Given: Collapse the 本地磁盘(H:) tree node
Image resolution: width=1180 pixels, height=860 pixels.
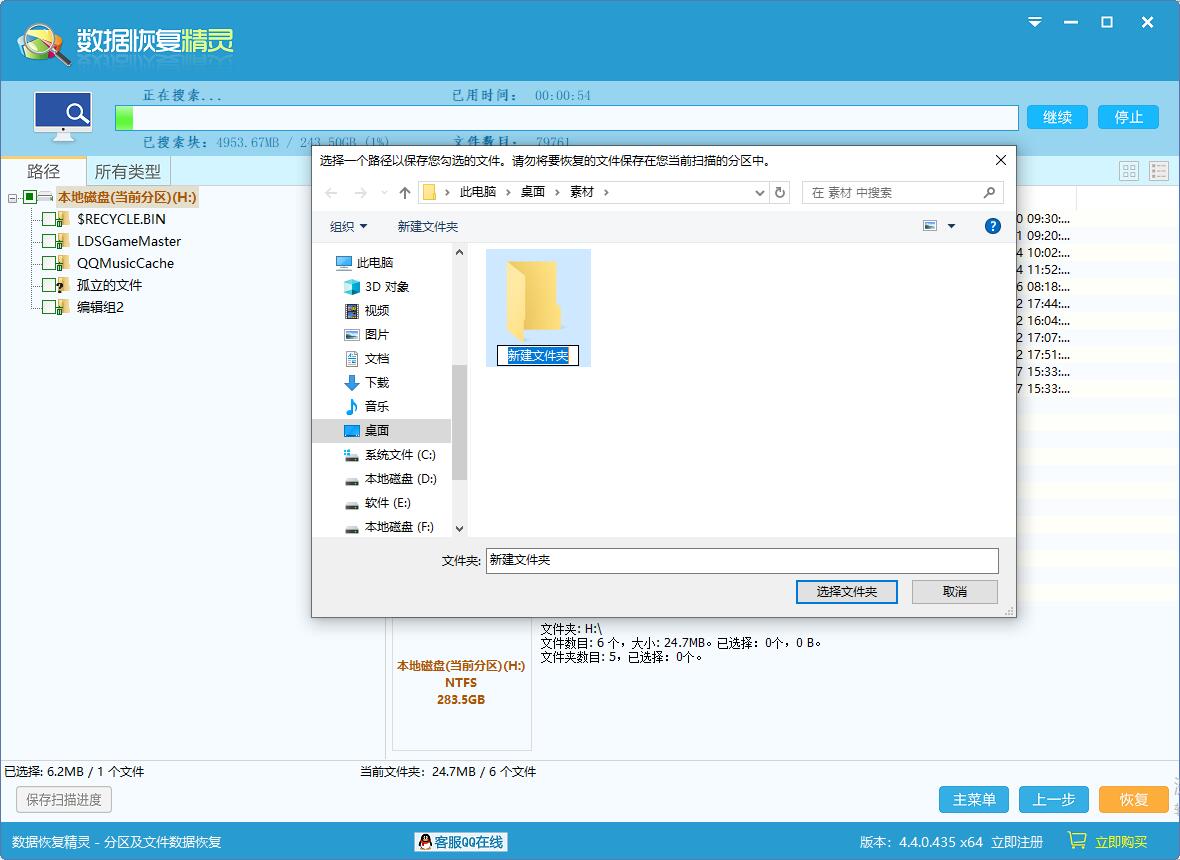Looking at the screenshot, I should click(12, 198).
